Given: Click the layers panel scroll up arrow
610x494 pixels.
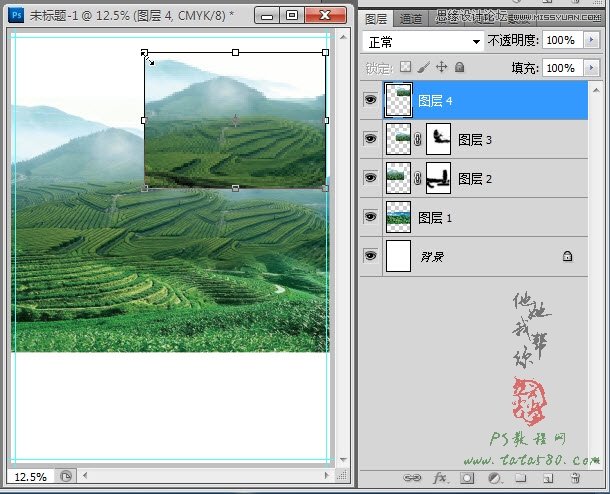Looking at the screenshot, I should pyautogui.click(x=596, y=90).
